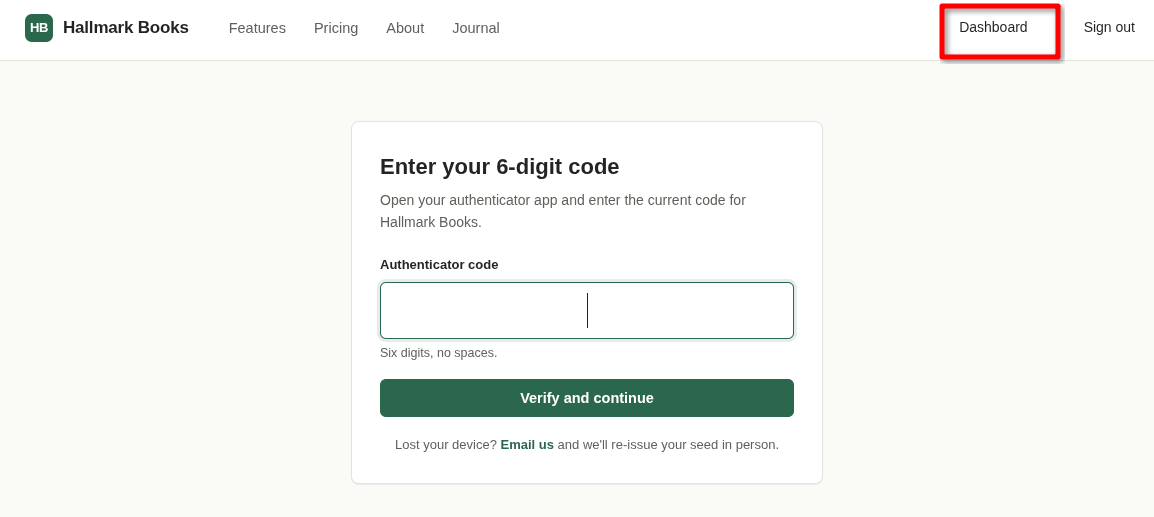
Task: Select the 'Enter your 6-digit code' heading
Action: 499,166
